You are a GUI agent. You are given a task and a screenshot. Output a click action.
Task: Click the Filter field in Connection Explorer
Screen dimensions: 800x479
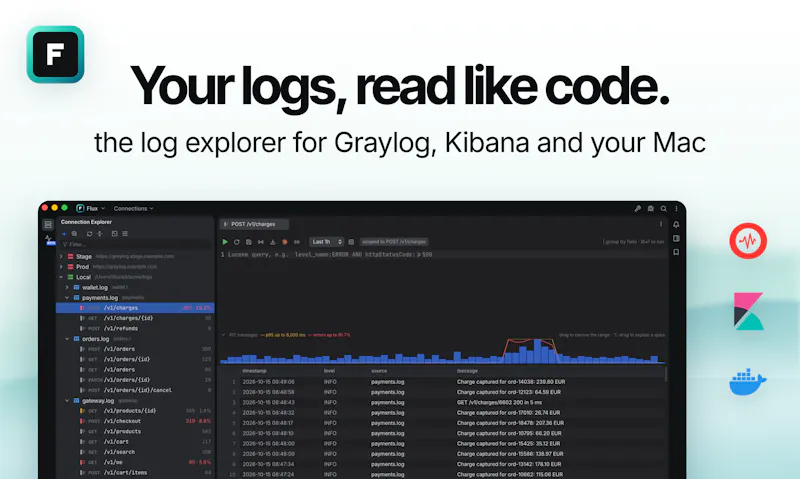coord(136,245)
